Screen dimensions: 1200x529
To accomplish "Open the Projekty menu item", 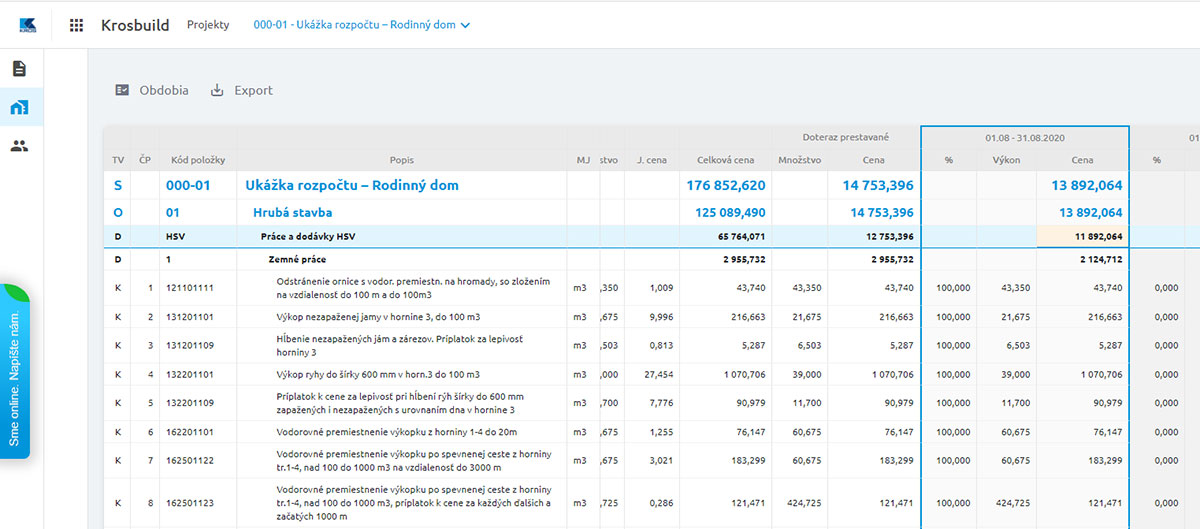I will pos(208,25).
